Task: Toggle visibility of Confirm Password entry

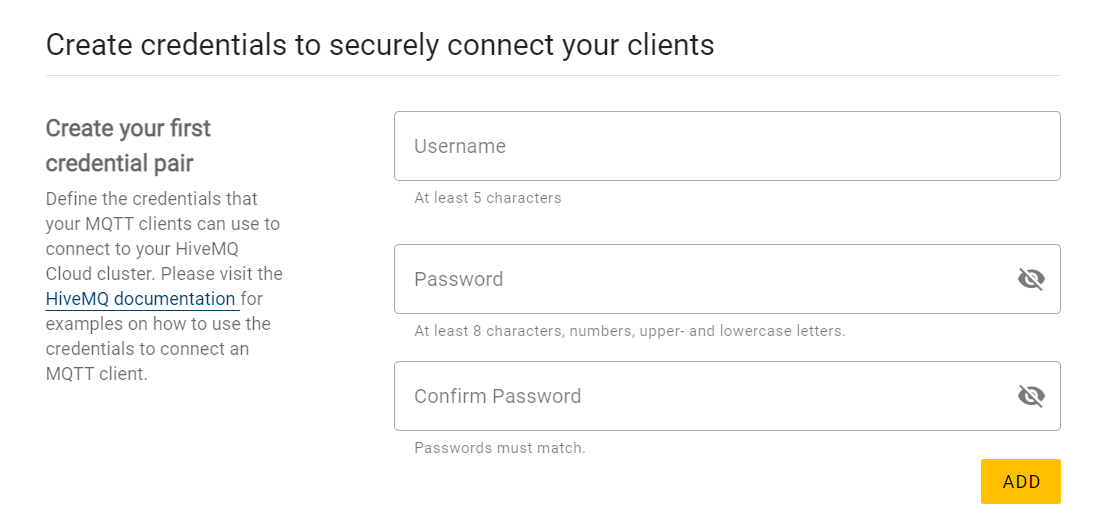Action: coord(1031,396)
